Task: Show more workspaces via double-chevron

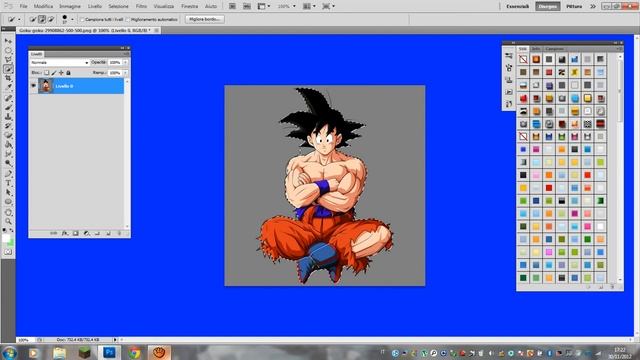Action: coord(593,6)
